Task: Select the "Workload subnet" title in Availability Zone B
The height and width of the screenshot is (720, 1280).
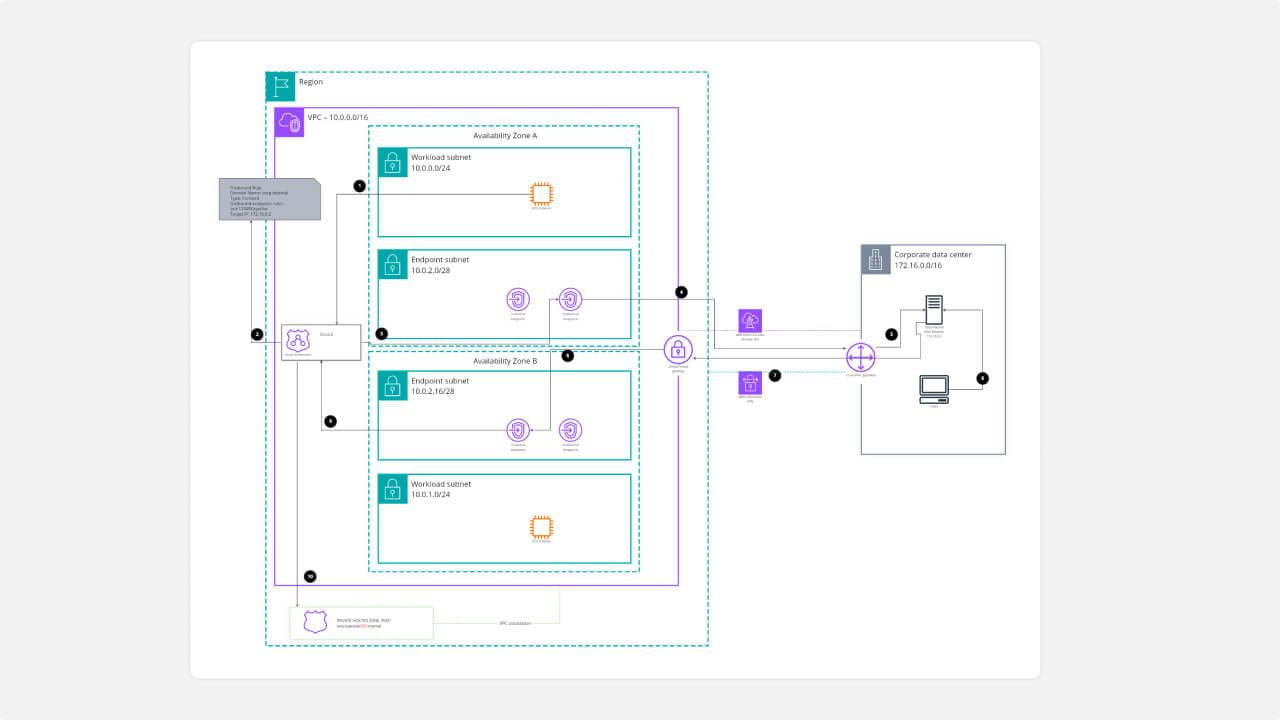Action: coord(441,484)
